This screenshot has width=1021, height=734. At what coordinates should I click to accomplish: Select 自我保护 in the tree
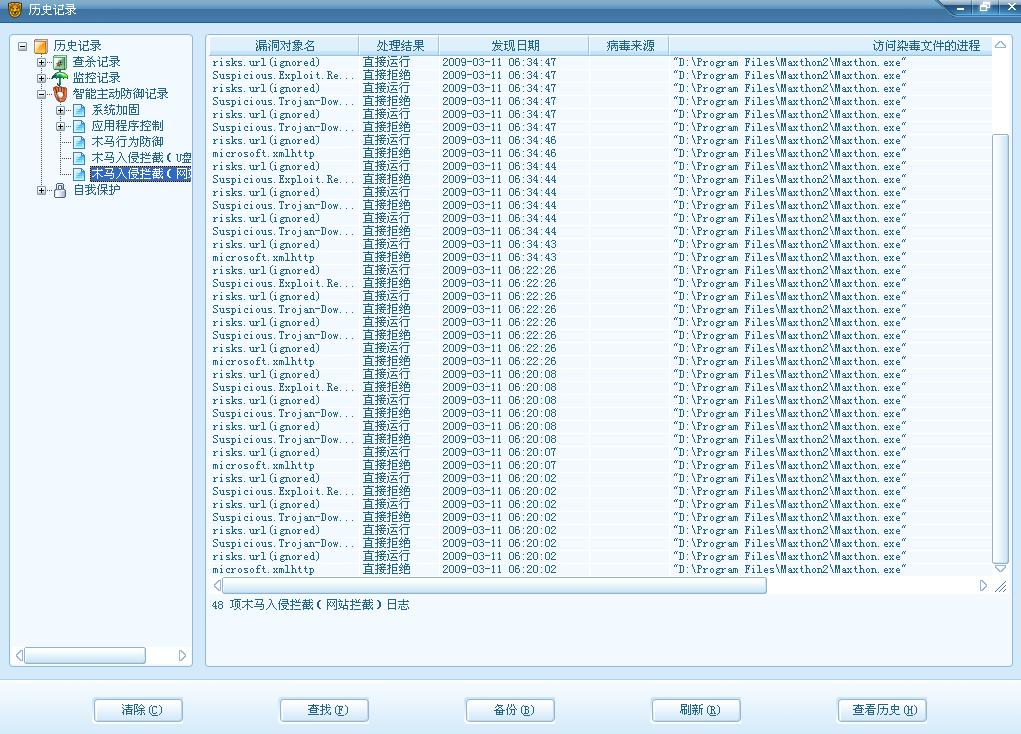pos(96,190)
